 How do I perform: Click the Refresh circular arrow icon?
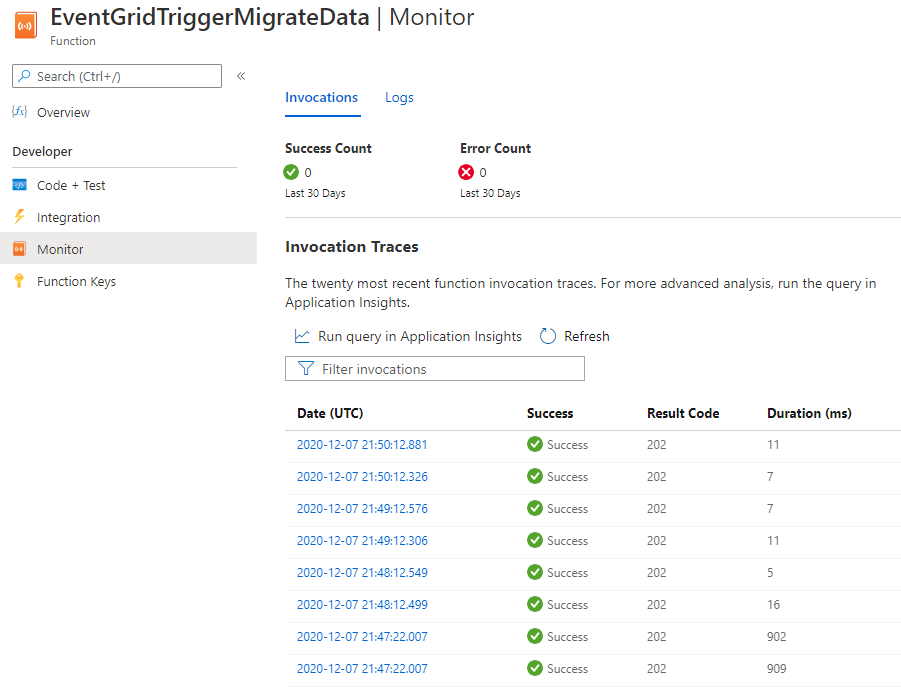point(548,336)
